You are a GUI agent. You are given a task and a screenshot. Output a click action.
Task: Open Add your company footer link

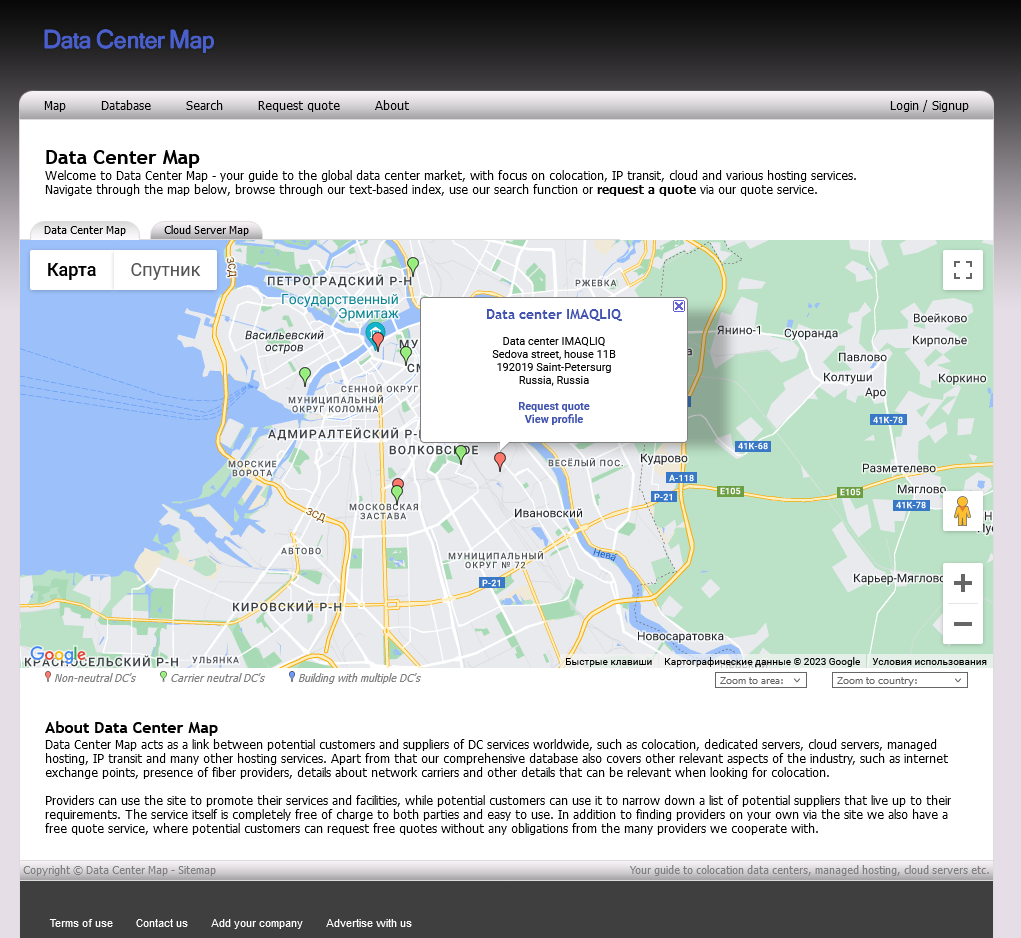coord(257,923)
